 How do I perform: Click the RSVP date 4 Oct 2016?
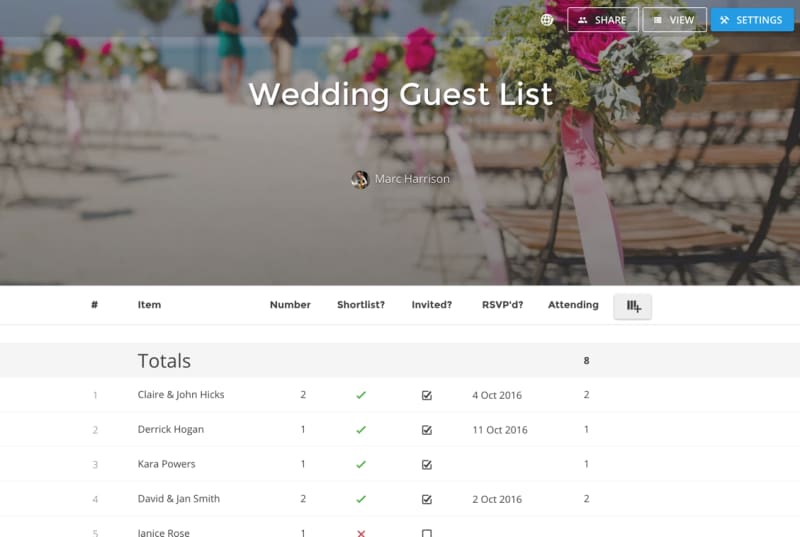click(x=497, y=395)
